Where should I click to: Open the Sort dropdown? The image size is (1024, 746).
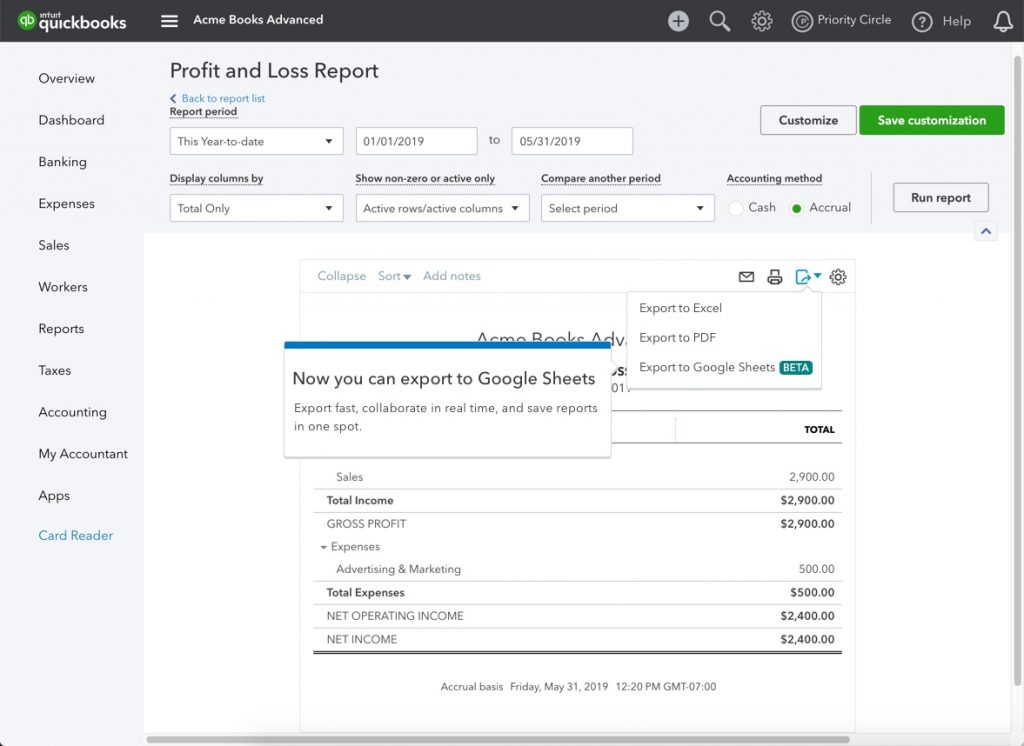(x=394, y=276)
